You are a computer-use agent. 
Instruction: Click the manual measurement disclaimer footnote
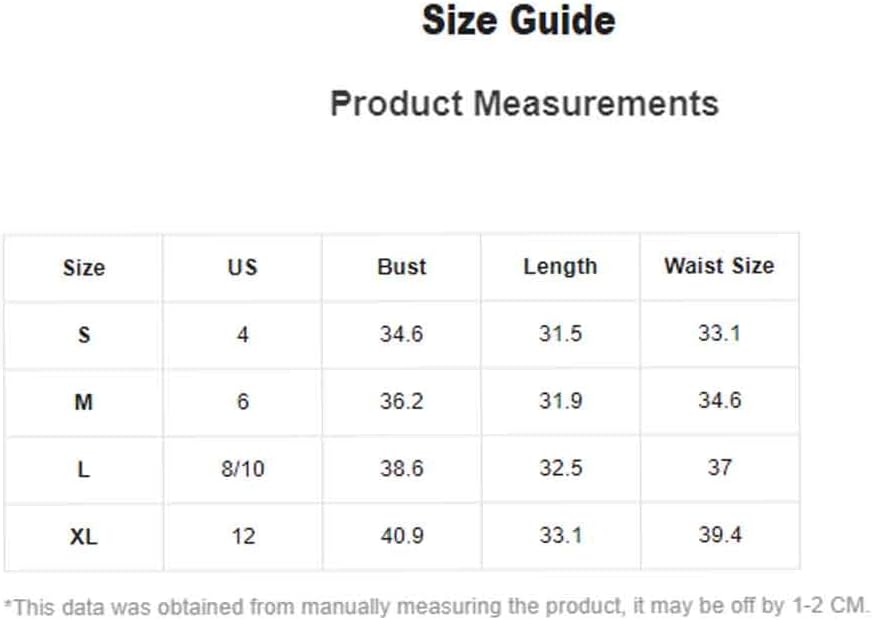[437, 604]
